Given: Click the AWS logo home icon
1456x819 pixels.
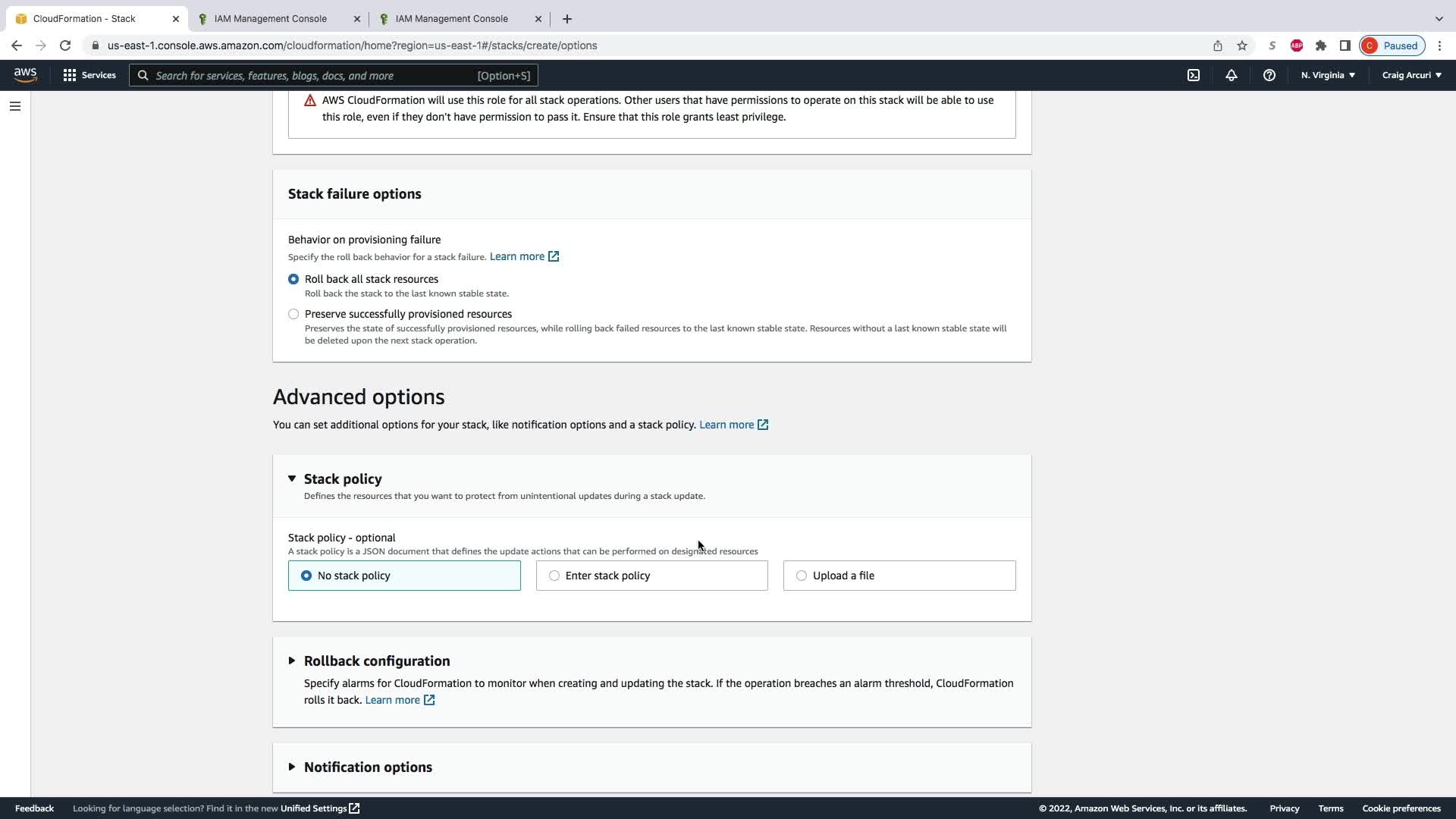Looking at the screenshot, I should [x=25, y=74].
